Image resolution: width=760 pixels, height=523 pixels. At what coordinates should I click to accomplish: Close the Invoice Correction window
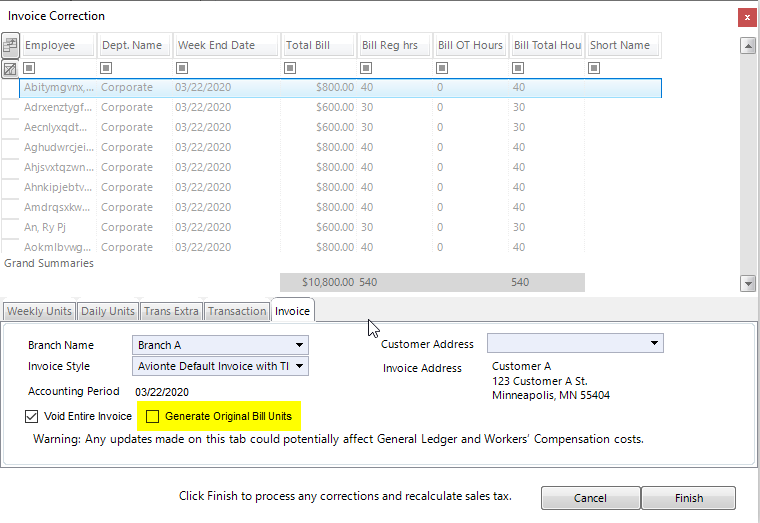tap(747, 17)
